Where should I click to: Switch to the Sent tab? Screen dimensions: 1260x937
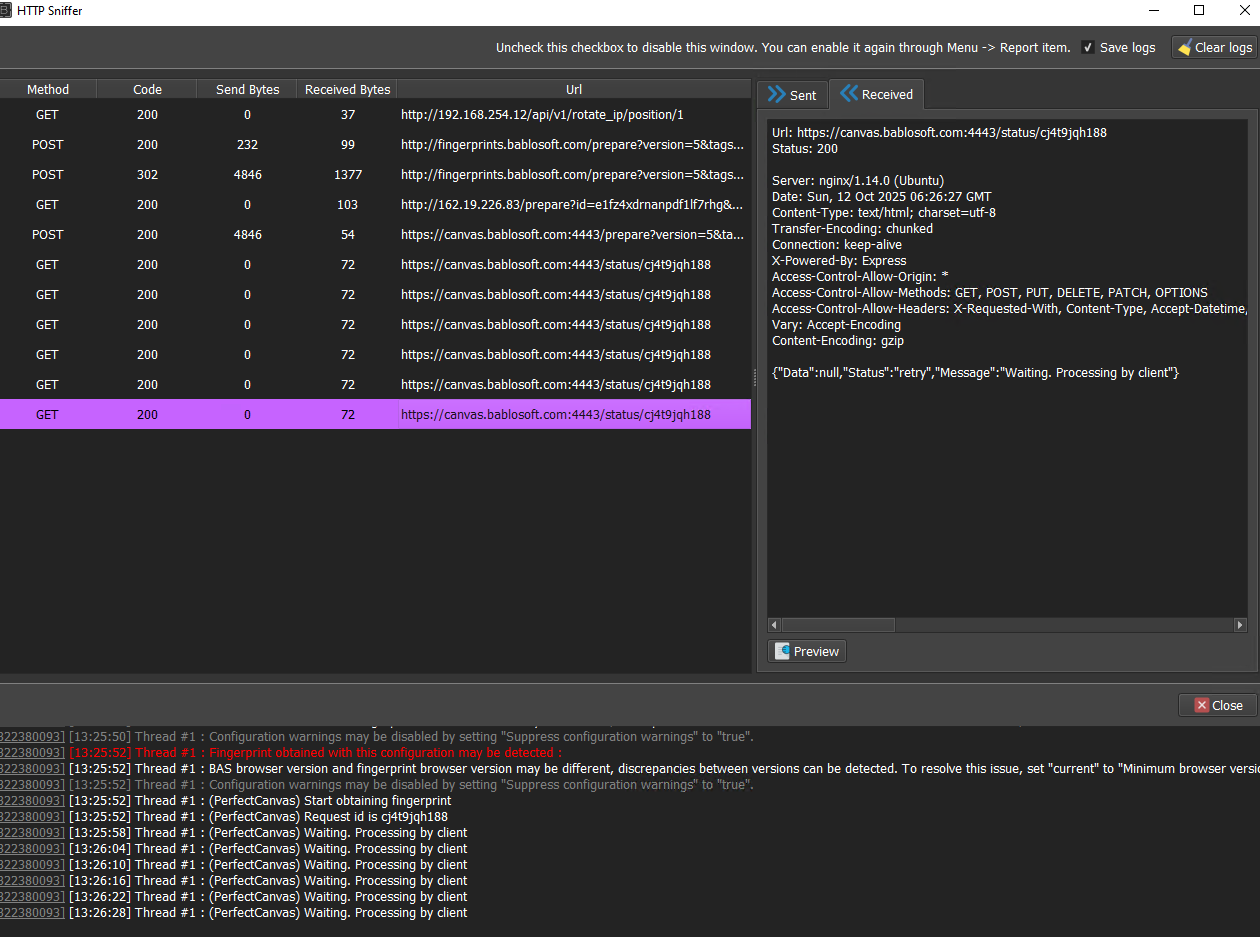(792, 95)
